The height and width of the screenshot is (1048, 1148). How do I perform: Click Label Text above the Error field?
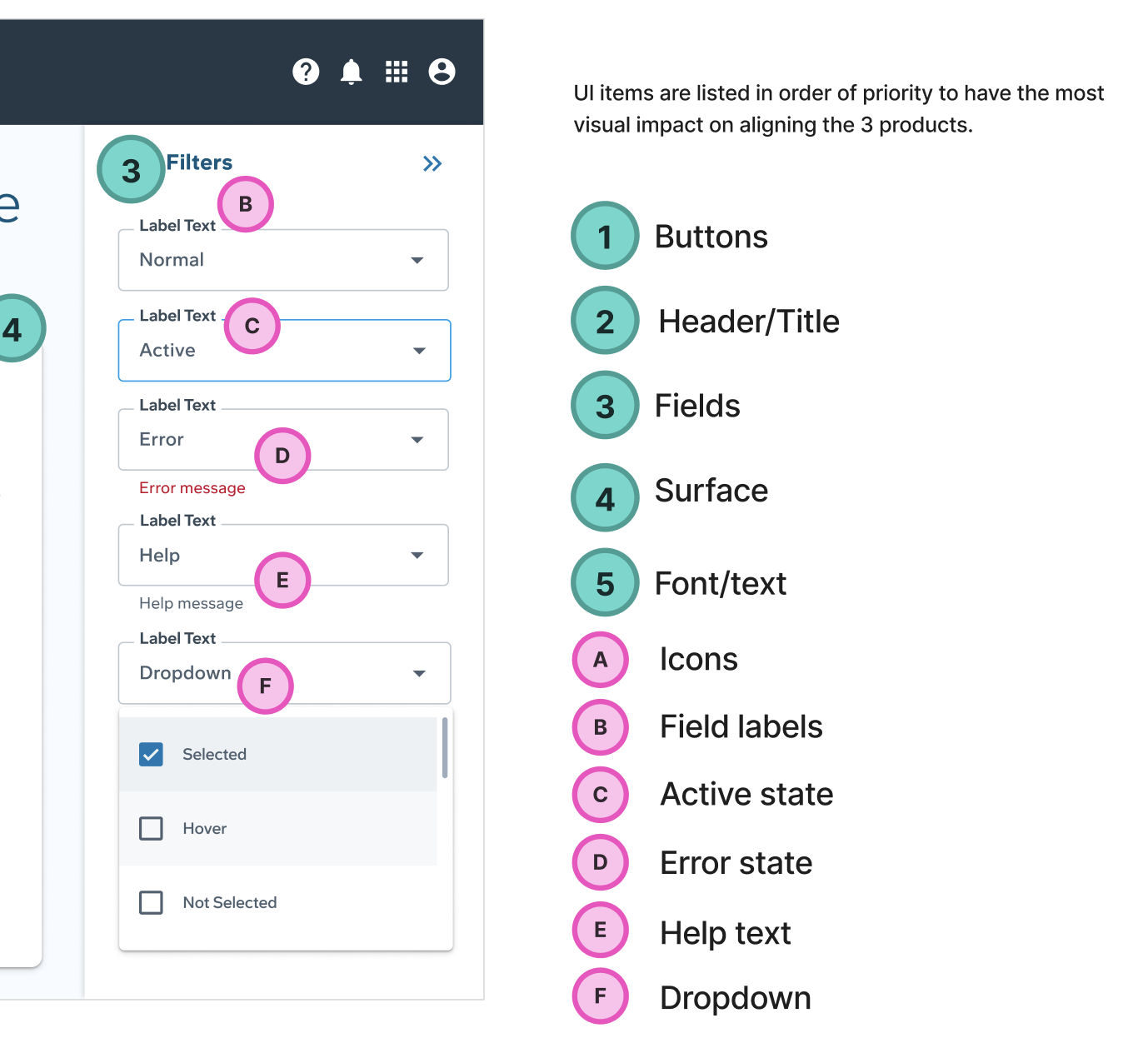coord(177,405)
